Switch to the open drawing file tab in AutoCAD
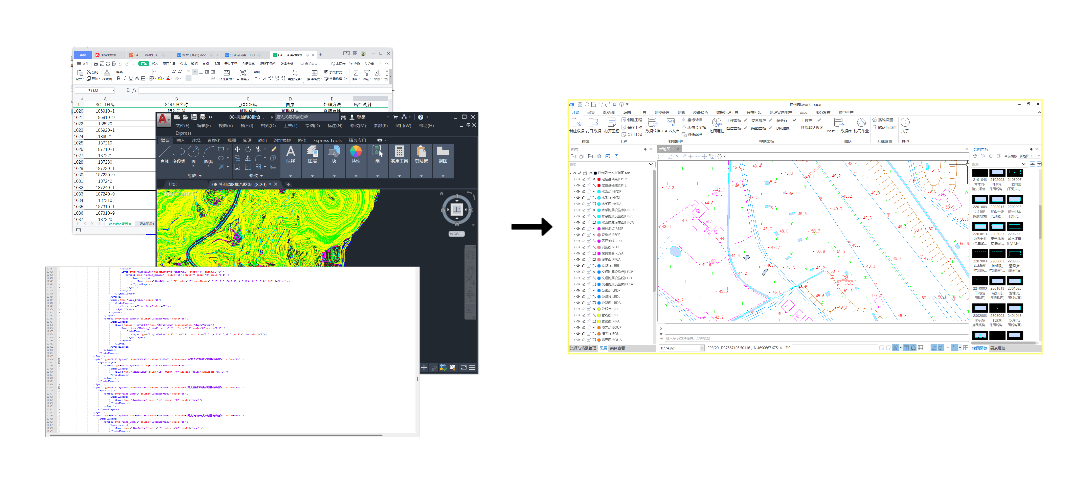 coord(244,184)
